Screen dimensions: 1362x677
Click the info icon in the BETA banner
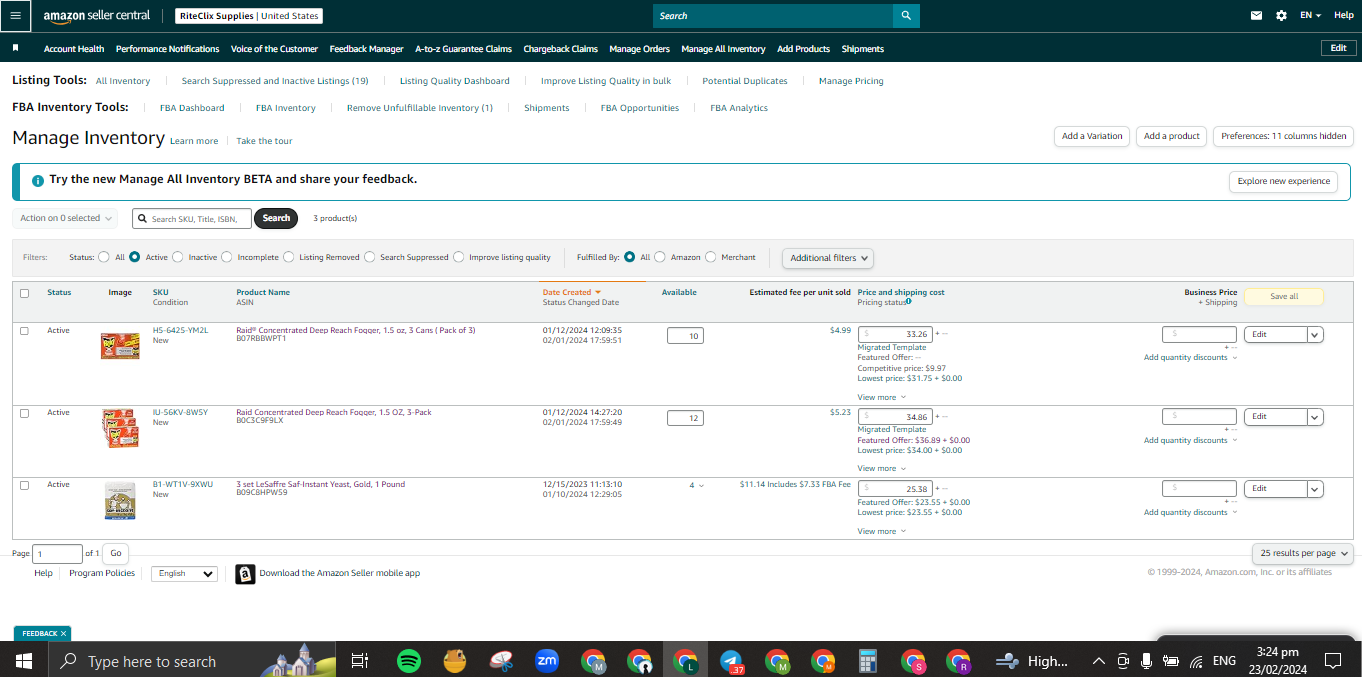coord(37,181)
